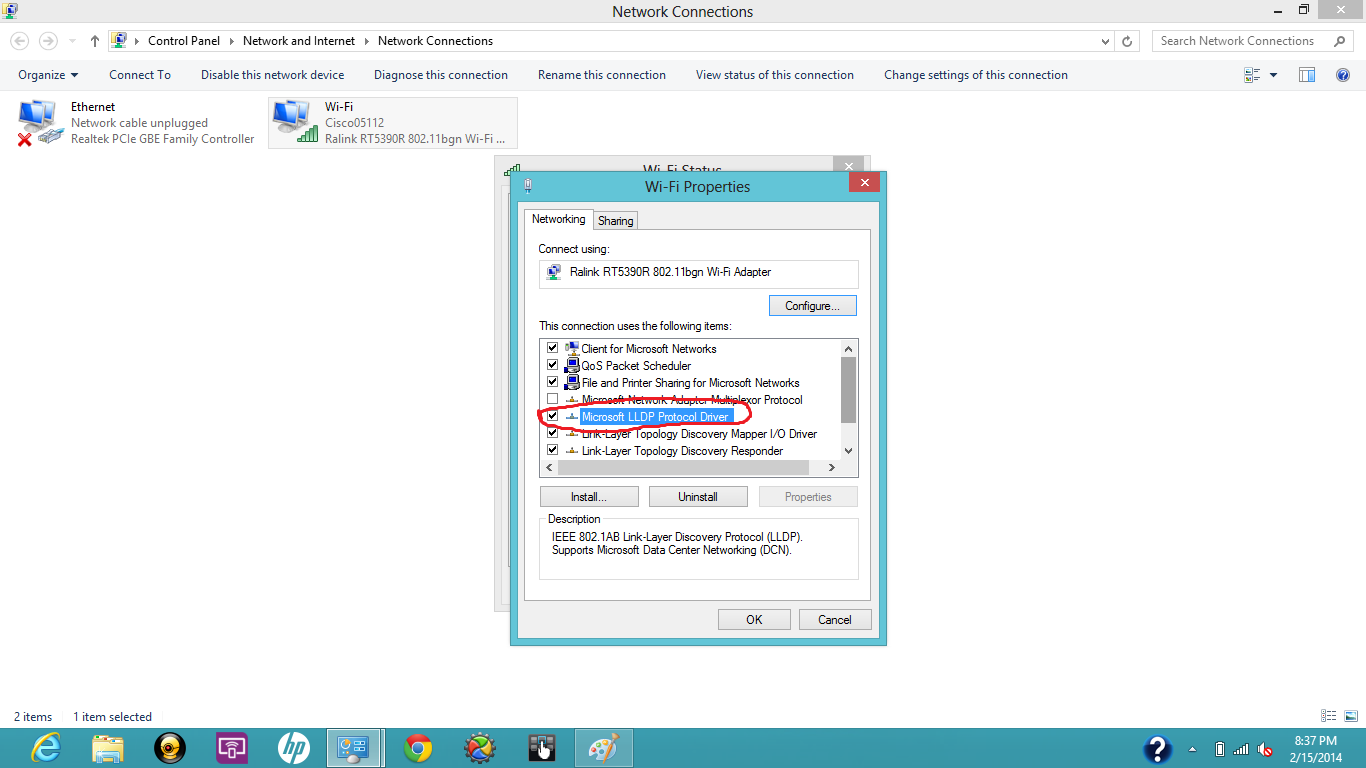
Task: Click the Uninstall button
Action: click(698, 497)
